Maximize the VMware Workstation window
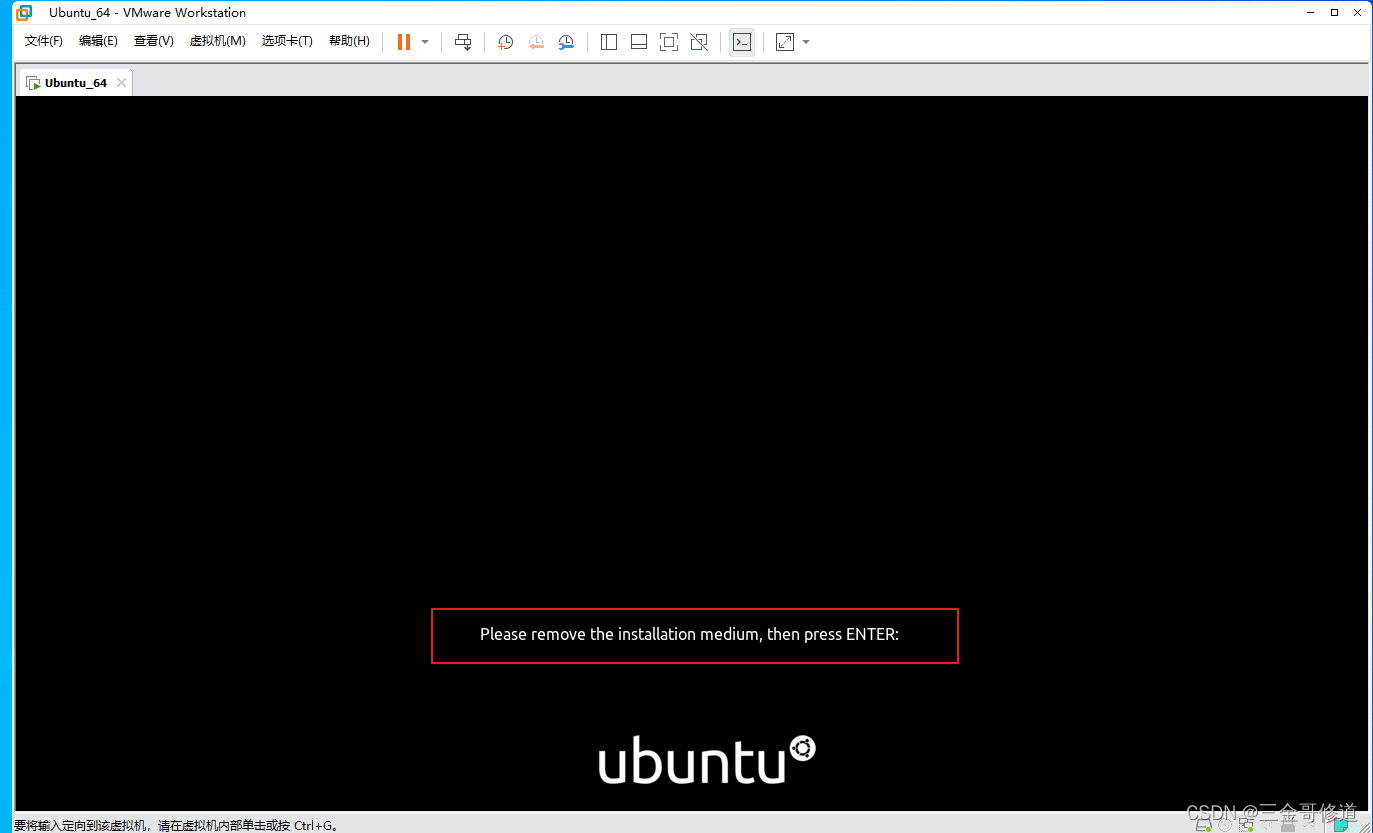Viewport: 1373px width, 833px height. (1334, 13)
